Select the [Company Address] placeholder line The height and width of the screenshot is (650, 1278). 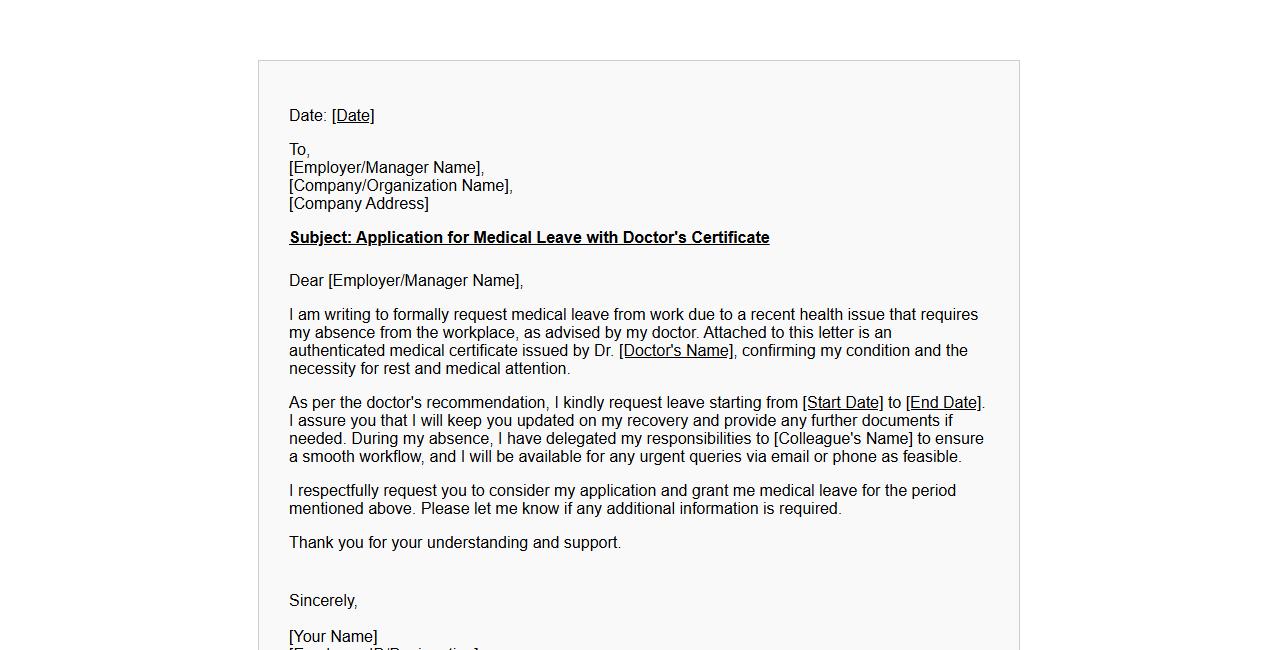[359, 204]
